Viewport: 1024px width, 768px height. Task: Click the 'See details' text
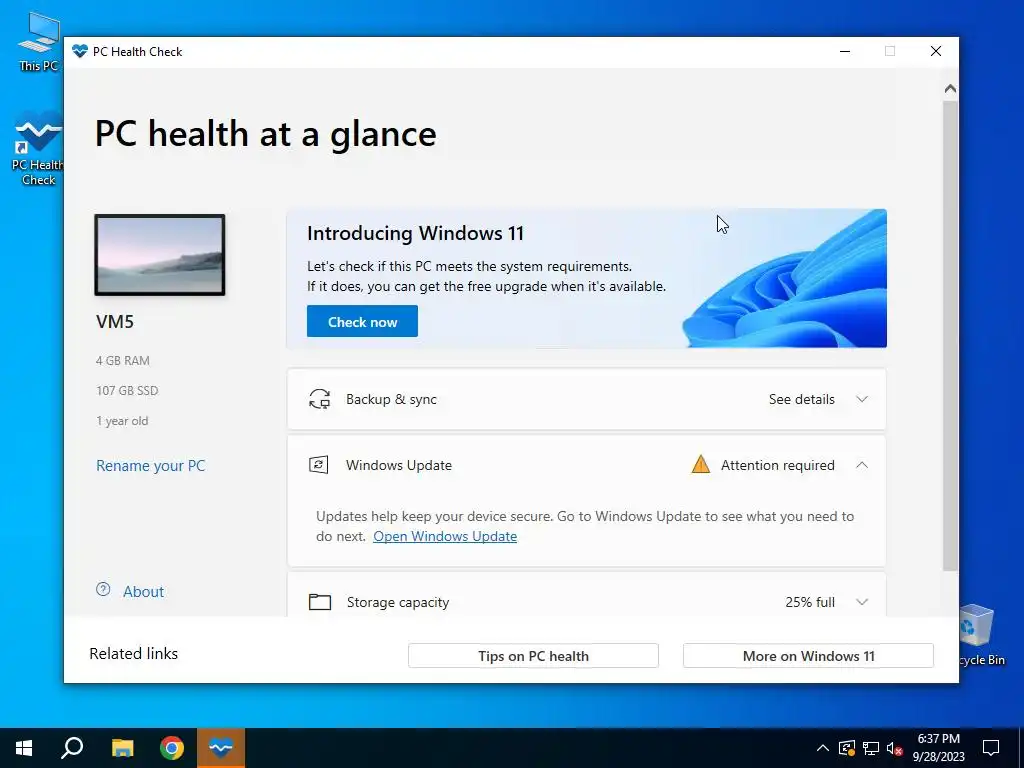coord(801,399)
